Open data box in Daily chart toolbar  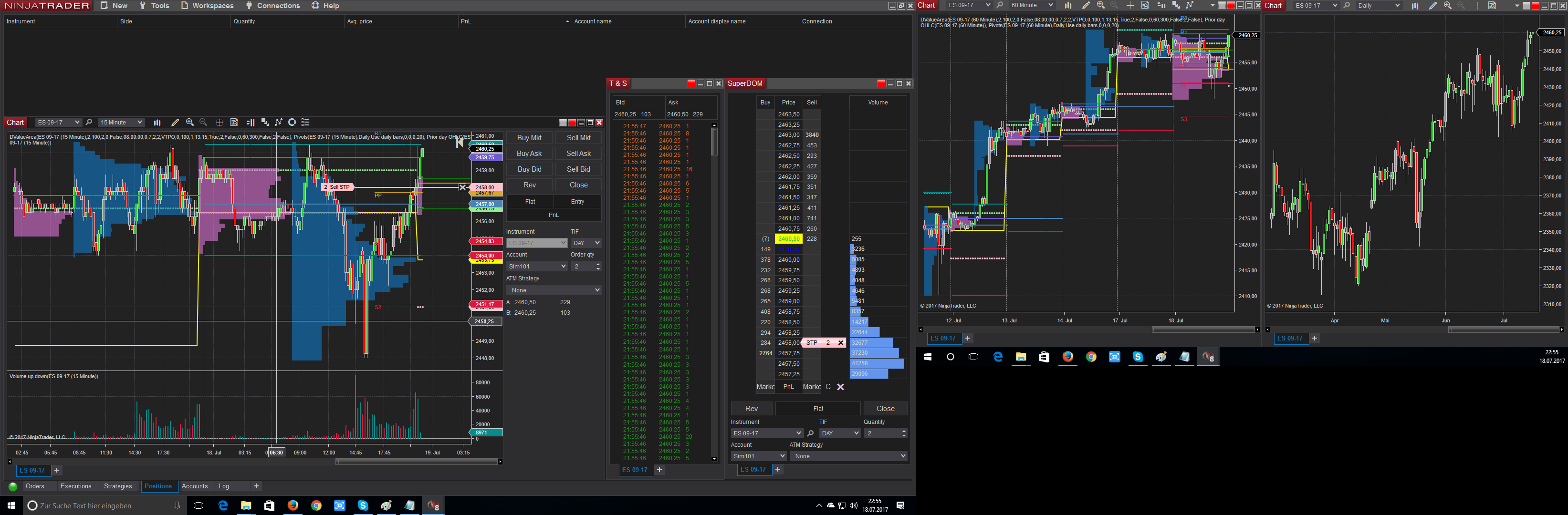[x=1492, y=5]
